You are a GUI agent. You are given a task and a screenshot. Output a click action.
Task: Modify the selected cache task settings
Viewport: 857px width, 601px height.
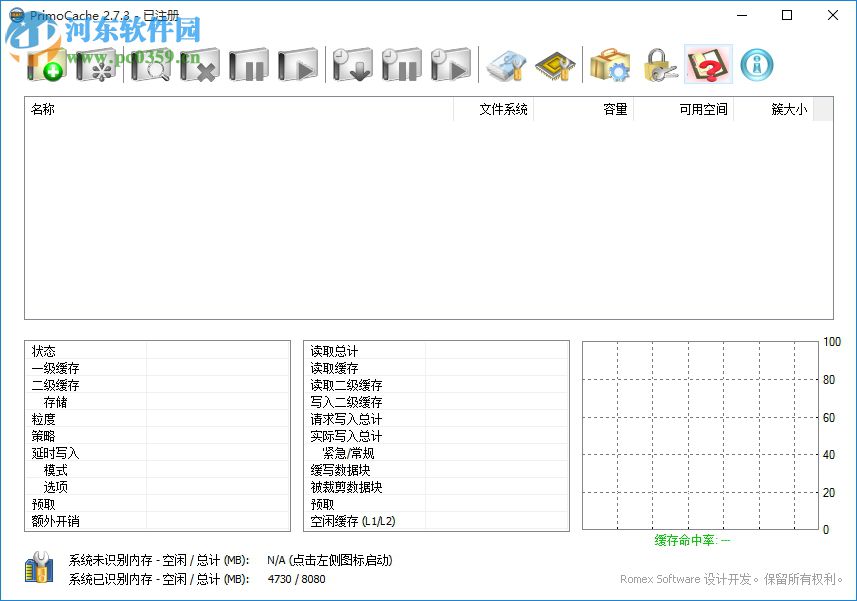(95, 65)
